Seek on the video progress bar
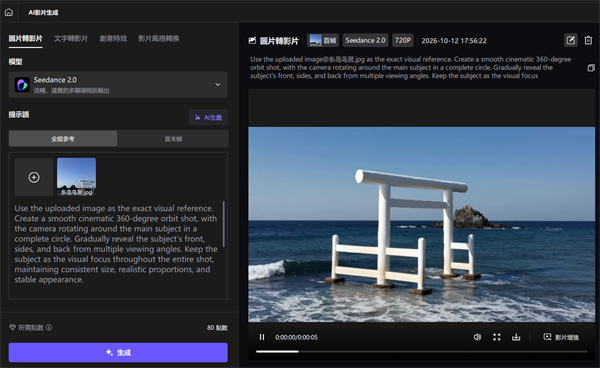Screen dimensions: 600x368 point(421,351)
